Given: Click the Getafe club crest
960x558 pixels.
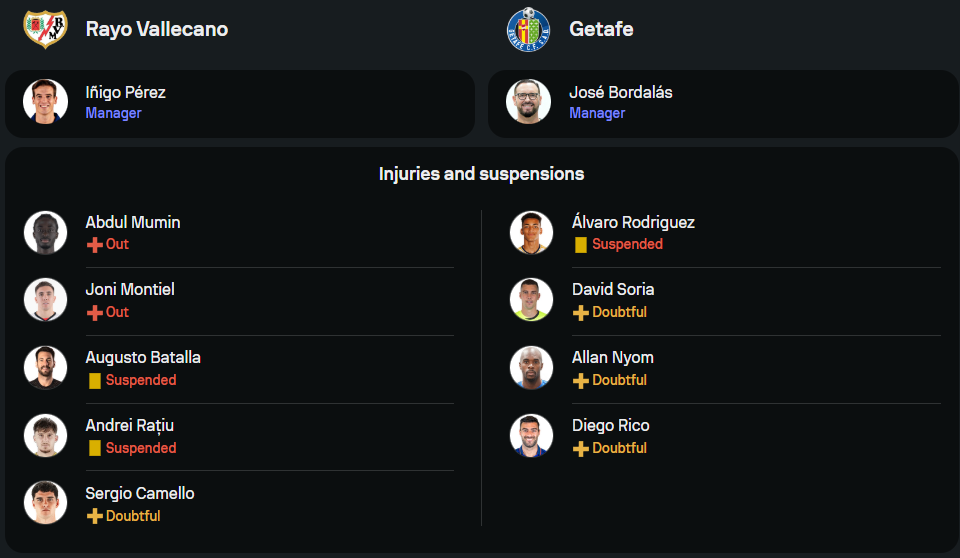Looking at the screenshot, I should 528,29.
